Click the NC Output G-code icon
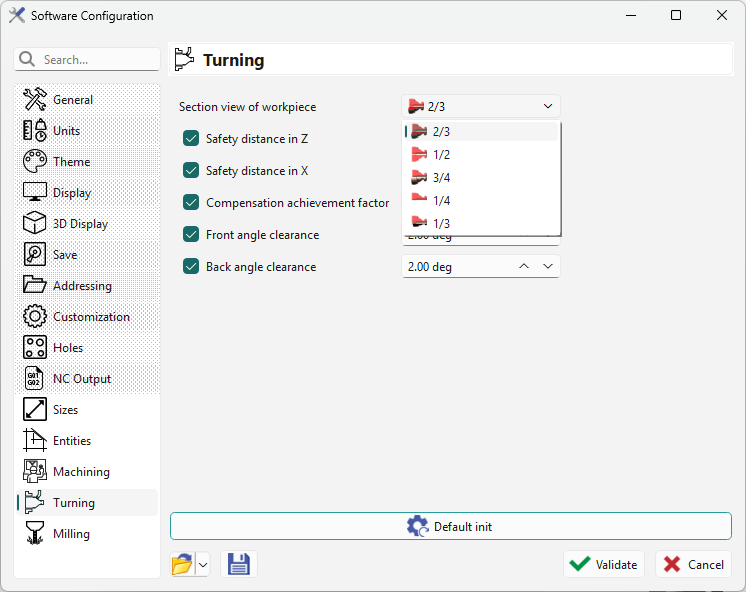This screenshot has height=592, width=746. (x=35, y=379)
